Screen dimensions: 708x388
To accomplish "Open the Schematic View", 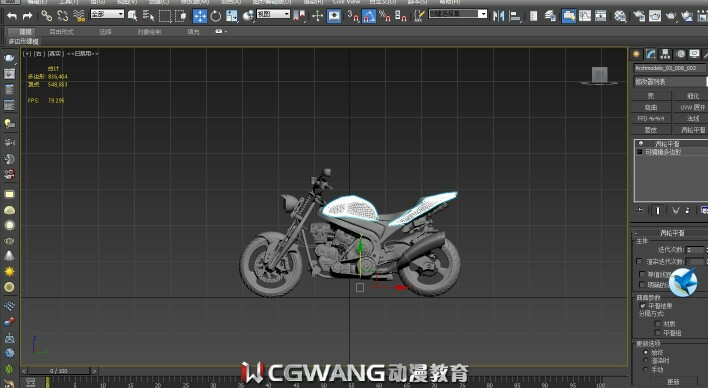I will 601,16.
